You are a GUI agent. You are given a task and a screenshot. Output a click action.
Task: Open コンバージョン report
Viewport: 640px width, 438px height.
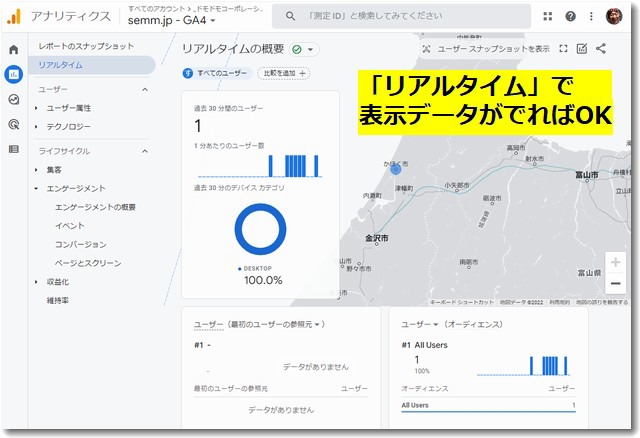pos(81,245)
